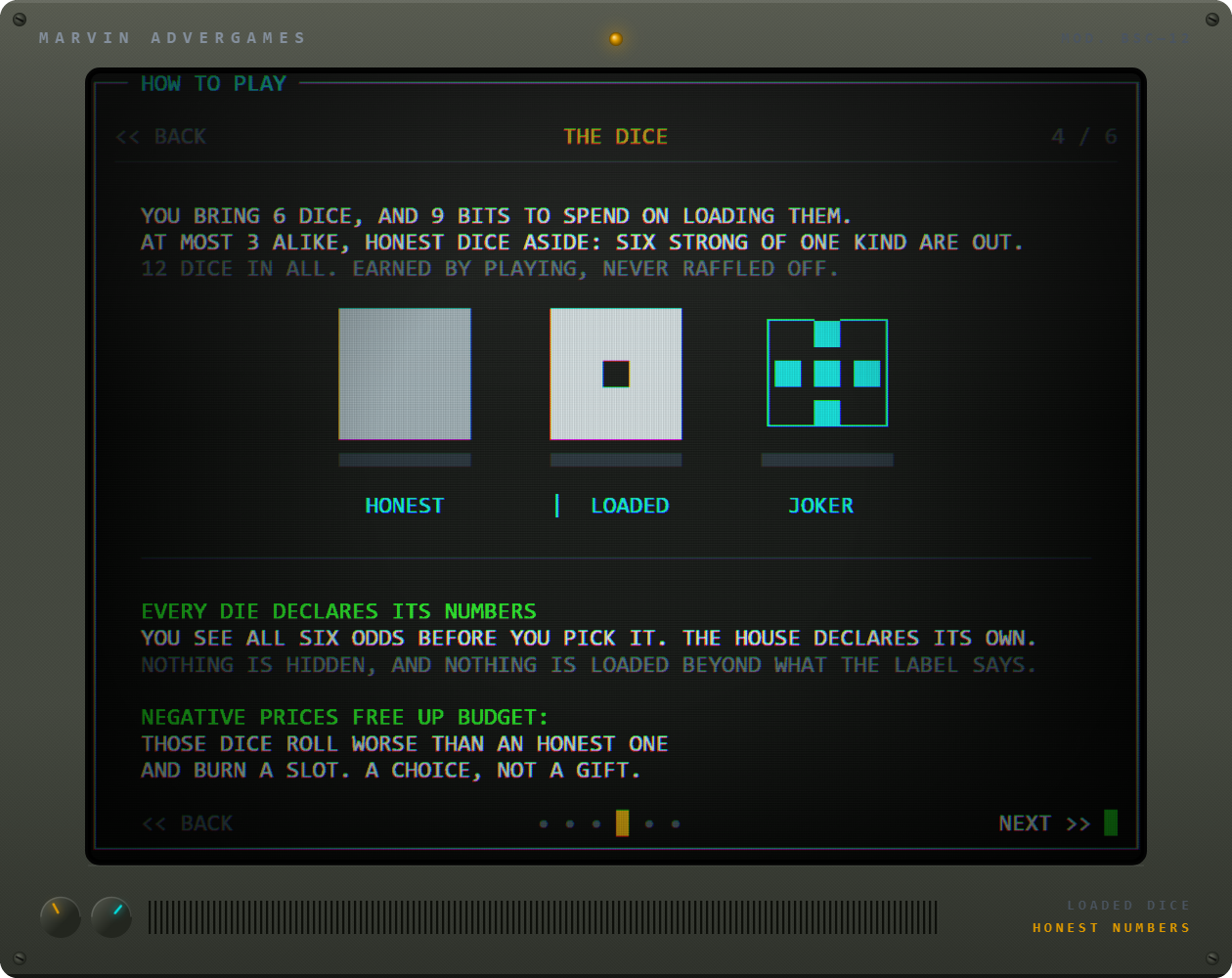Click the speaker grille on the bezel

543,917
